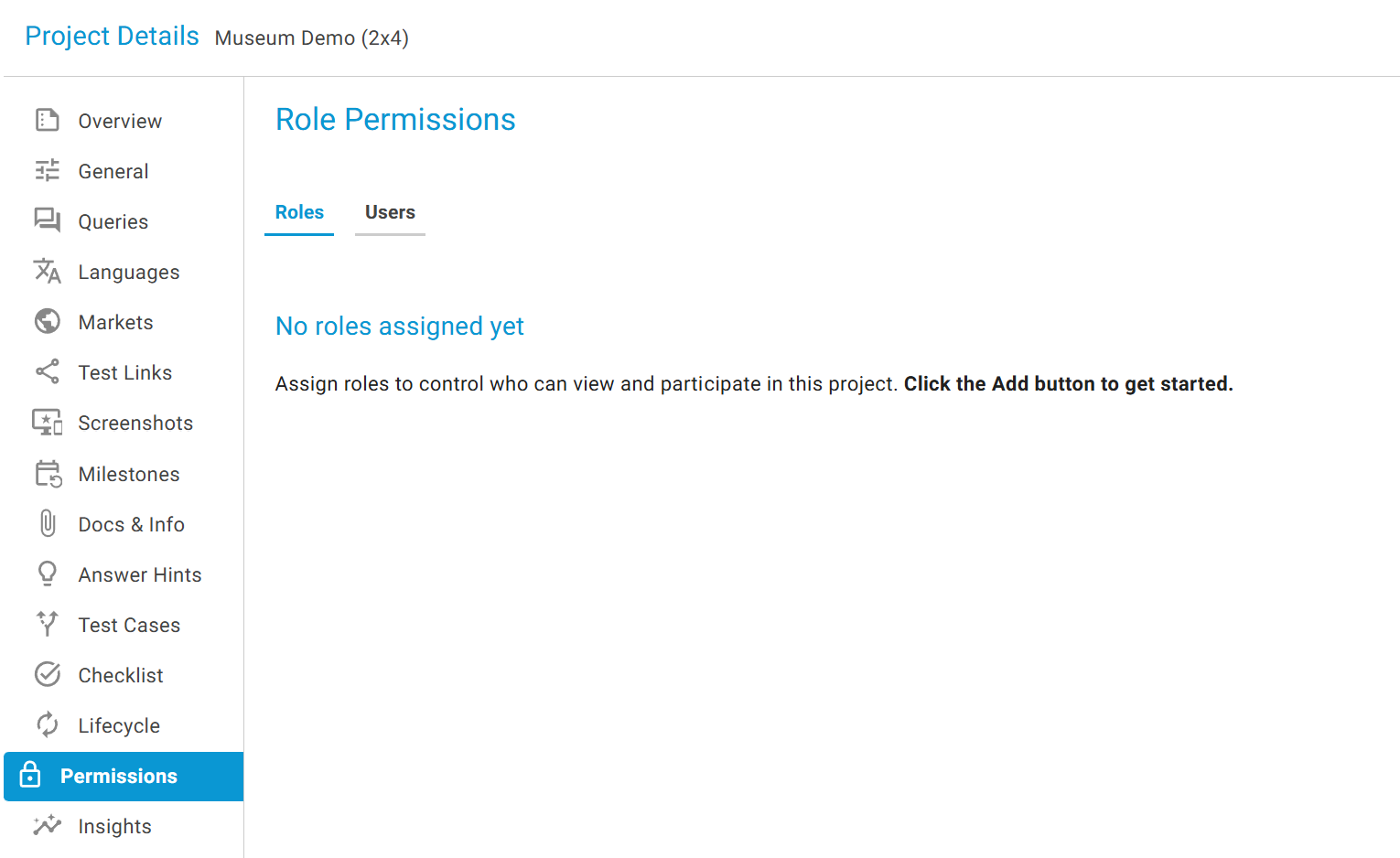Open Test Cases in the sidebar

point(129,625)
